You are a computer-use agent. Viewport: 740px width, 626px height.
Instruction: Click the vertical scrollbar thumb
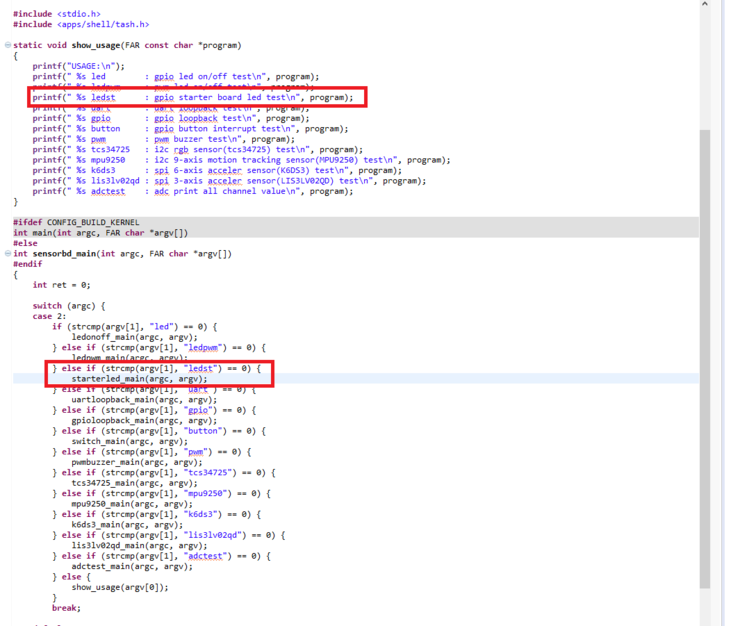point(705,359)
